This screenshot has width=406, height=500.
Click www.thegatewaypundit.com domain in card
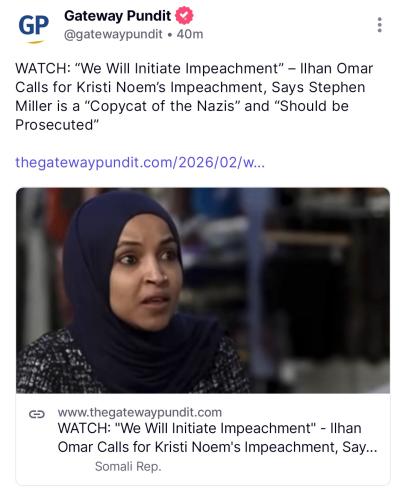(140, 412)
